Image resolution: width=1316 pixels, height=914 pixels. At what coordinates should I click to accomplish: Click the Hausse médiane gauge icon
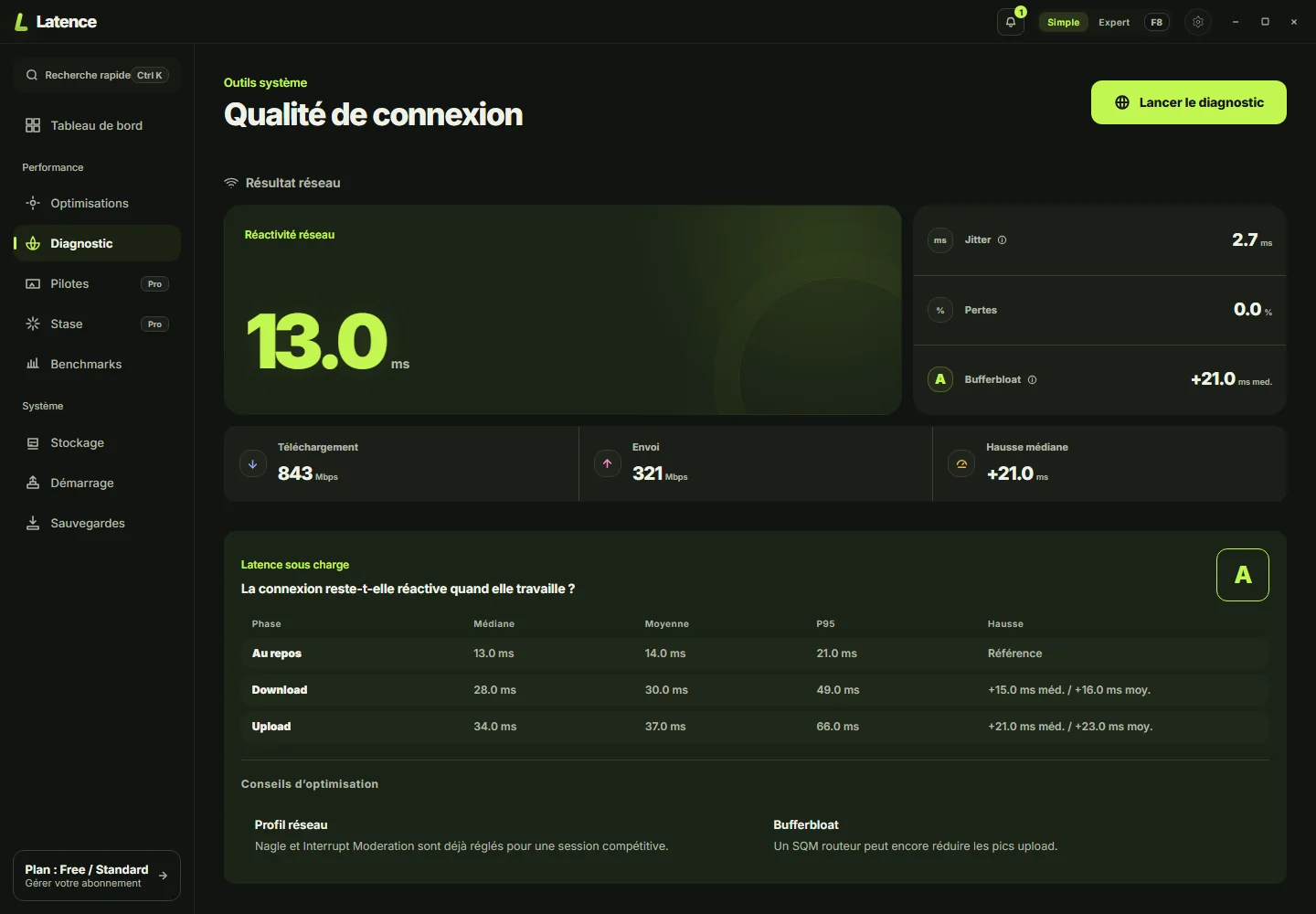[961, 464]
